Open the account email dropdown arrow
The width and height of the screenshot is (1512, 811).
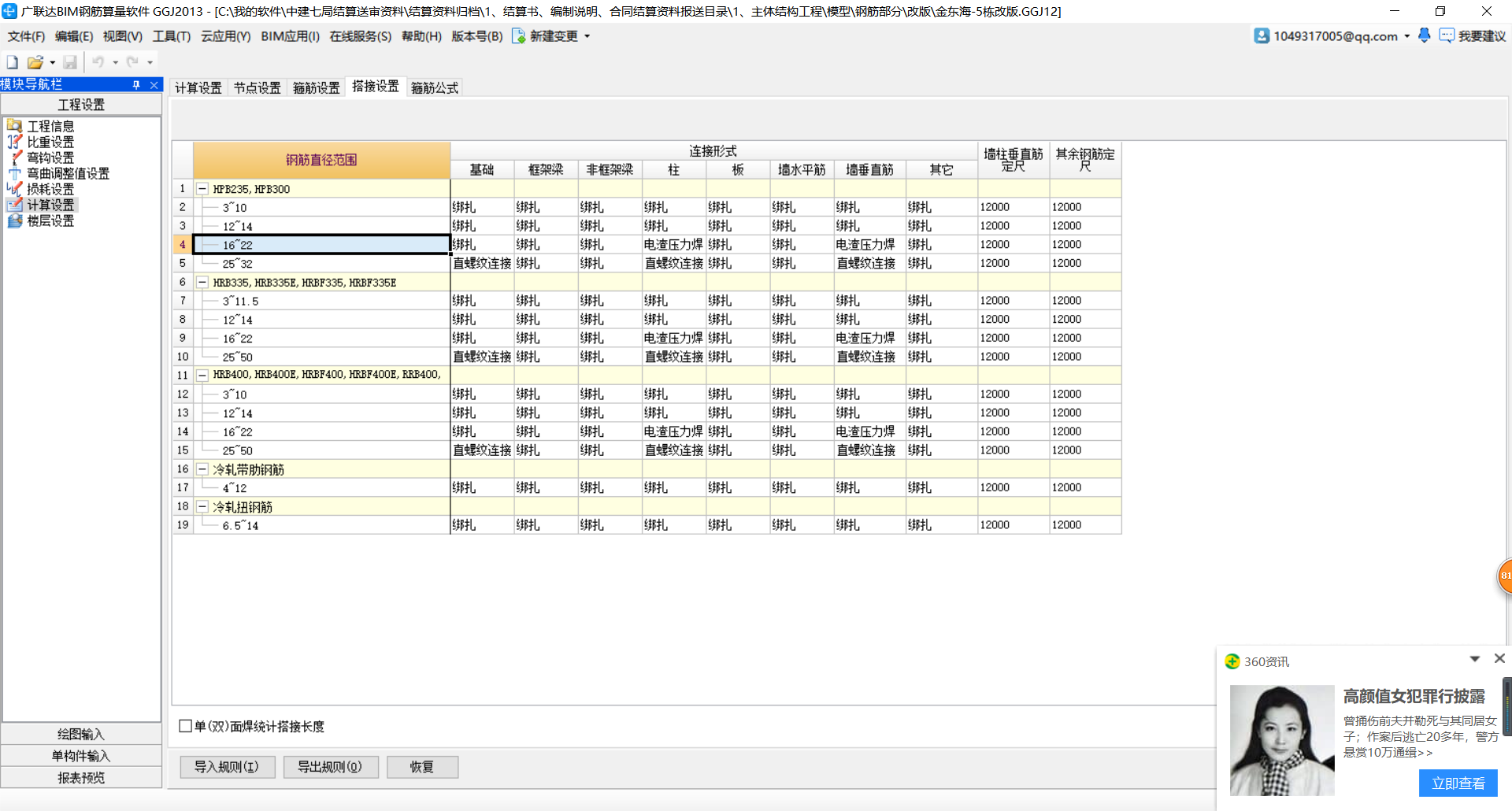pos(1406,36)
